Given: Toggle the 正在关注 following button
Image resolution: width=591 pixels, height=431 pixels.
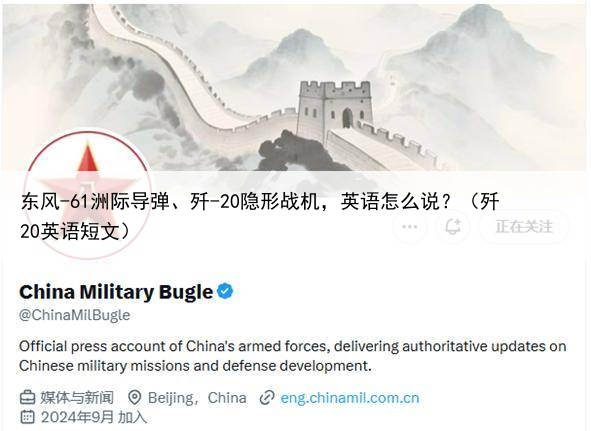Looking at the screenshot, I should tap(524, 227).
